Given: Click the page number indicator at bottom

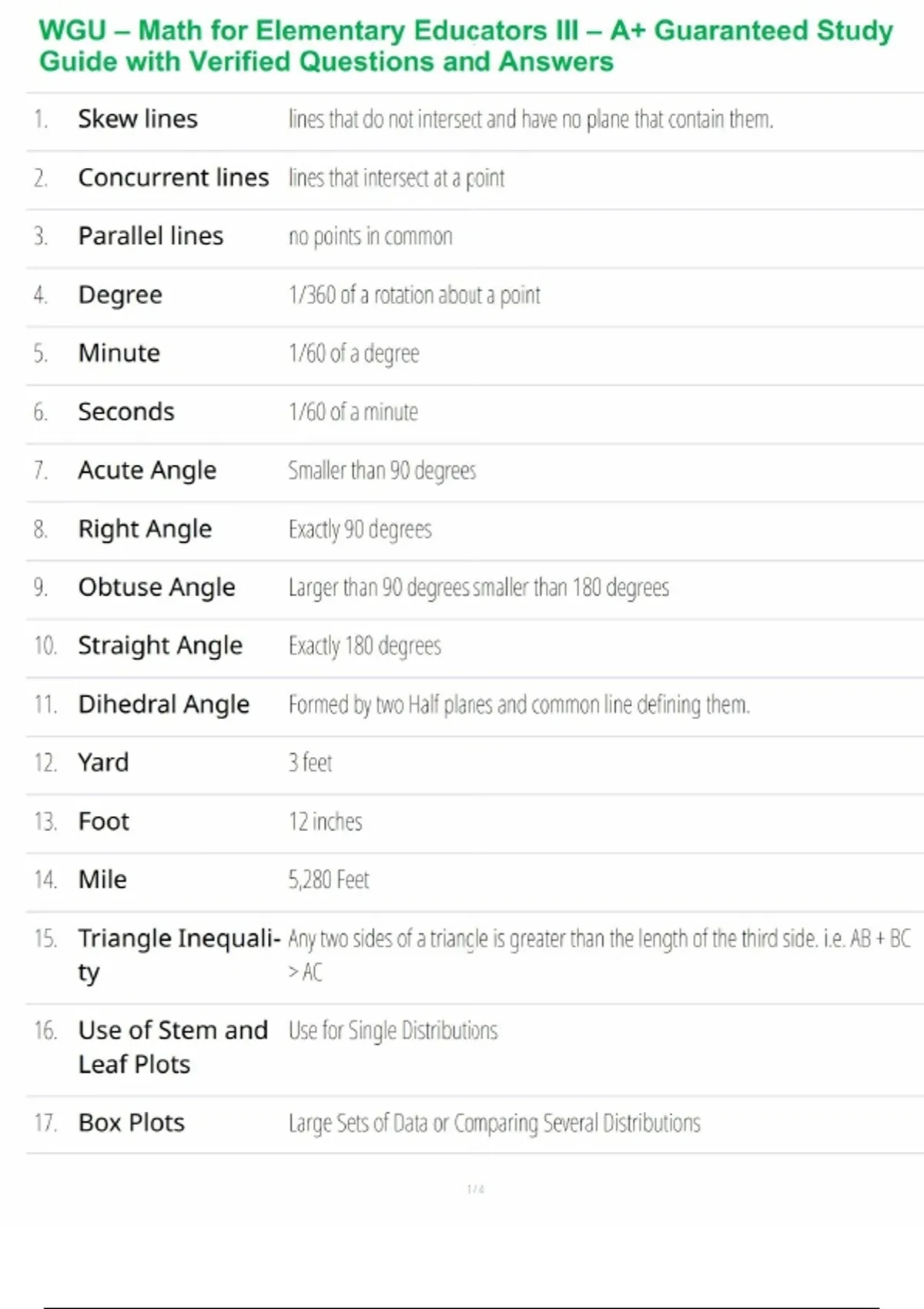Looking at the screenshot, I should click(x=475, y=1190).
